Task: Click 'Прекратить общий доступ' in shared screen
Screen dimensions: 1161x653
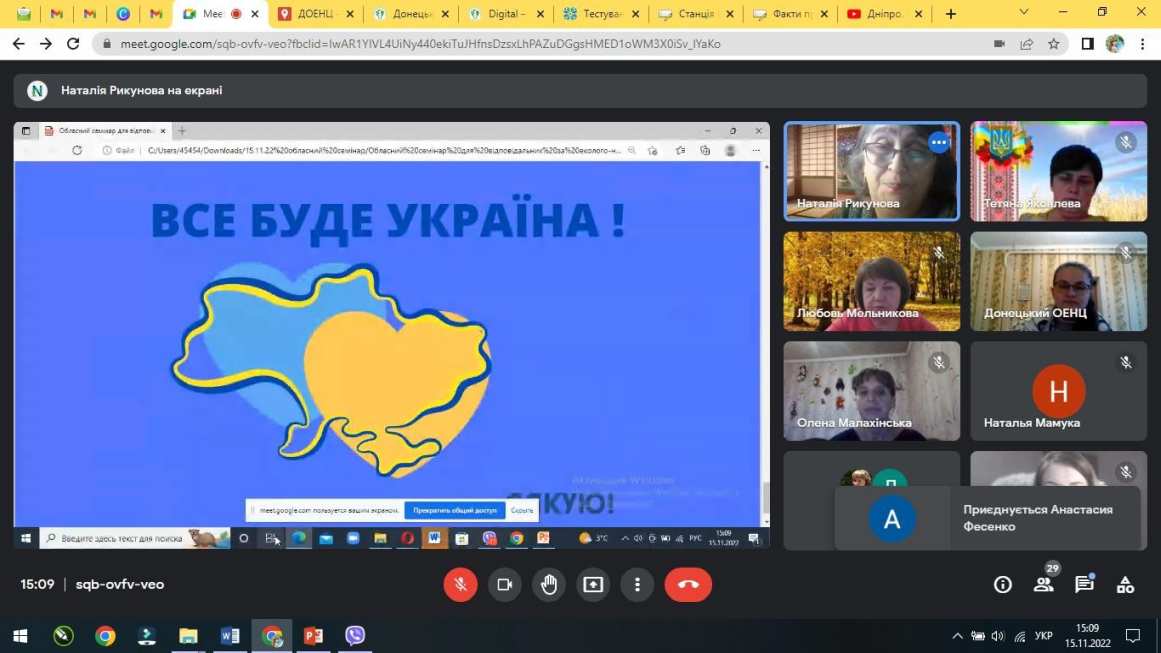Action: point(455,510)
